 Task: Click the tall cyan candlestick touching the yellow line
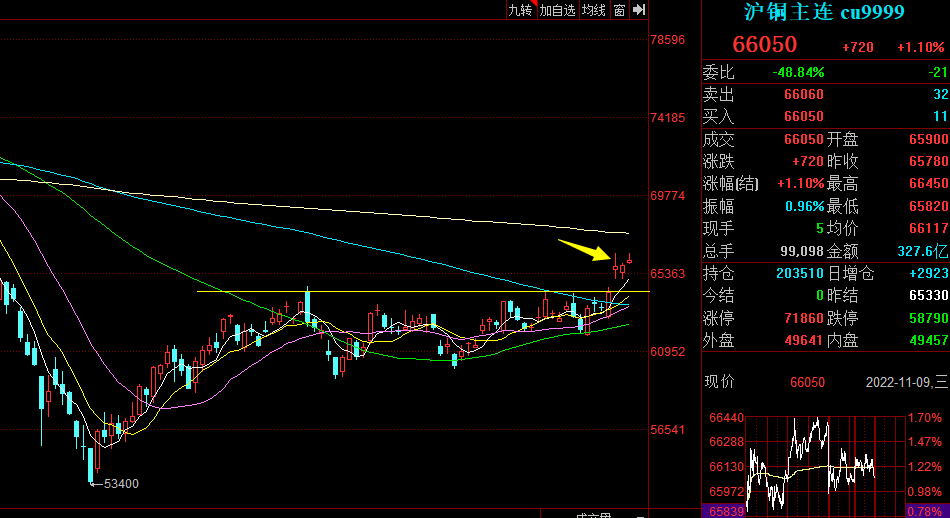point(307,305)
